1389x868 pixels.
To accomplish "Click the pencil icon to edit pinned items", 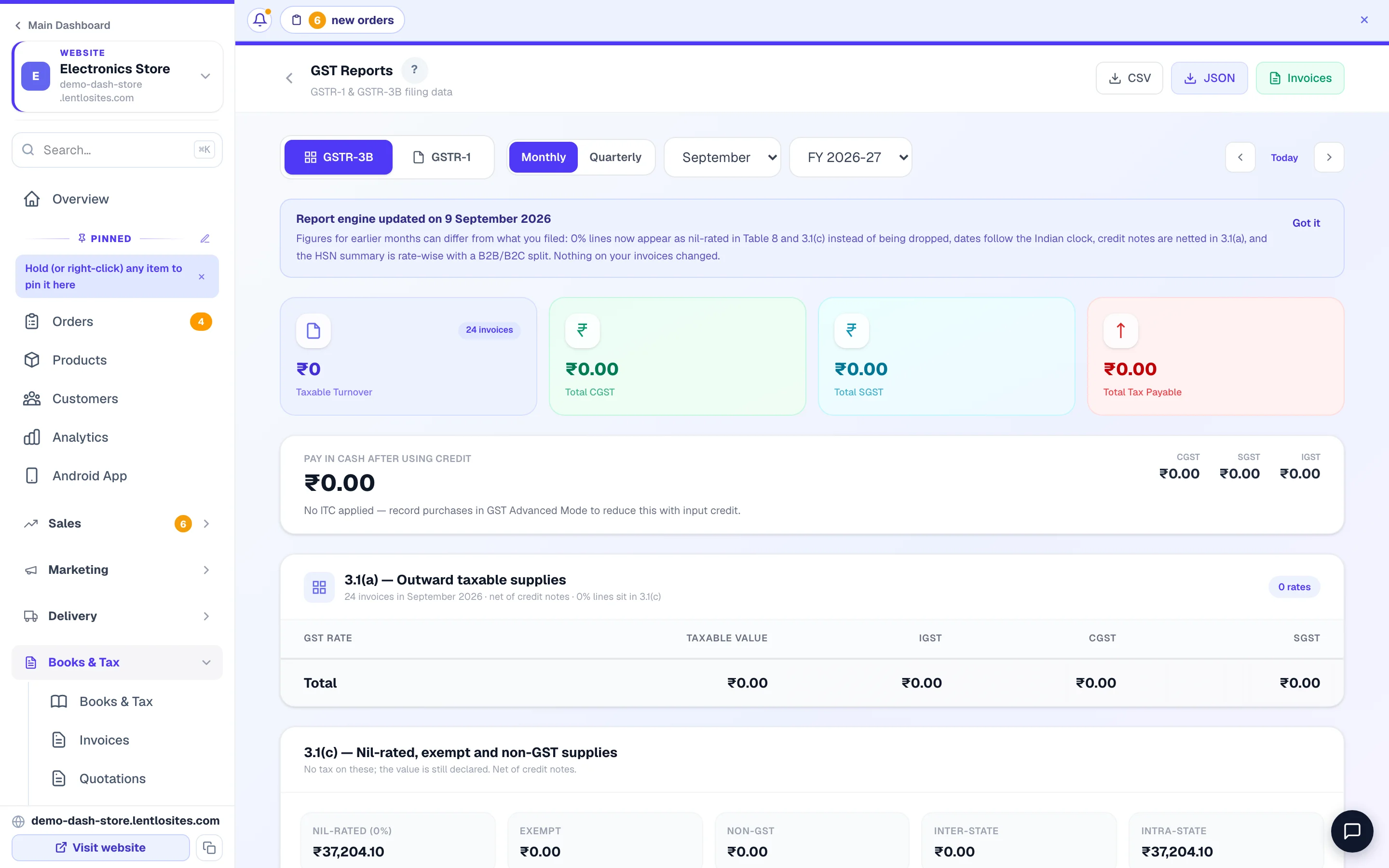I will click(x=205, y=238).
